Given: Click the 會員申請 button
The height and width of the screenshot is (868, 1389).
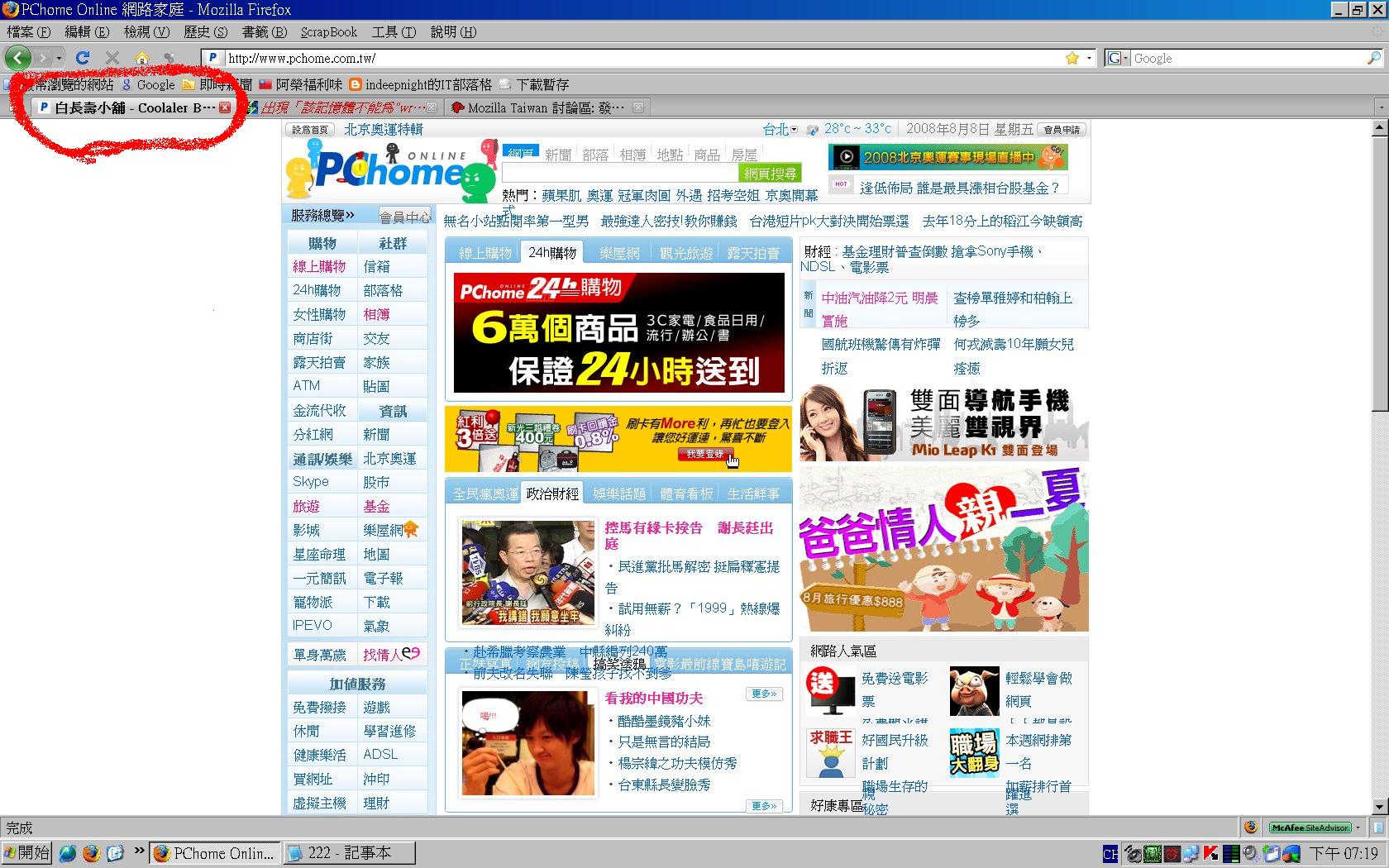Looking at the screenshot, I should coord(1062,130).
